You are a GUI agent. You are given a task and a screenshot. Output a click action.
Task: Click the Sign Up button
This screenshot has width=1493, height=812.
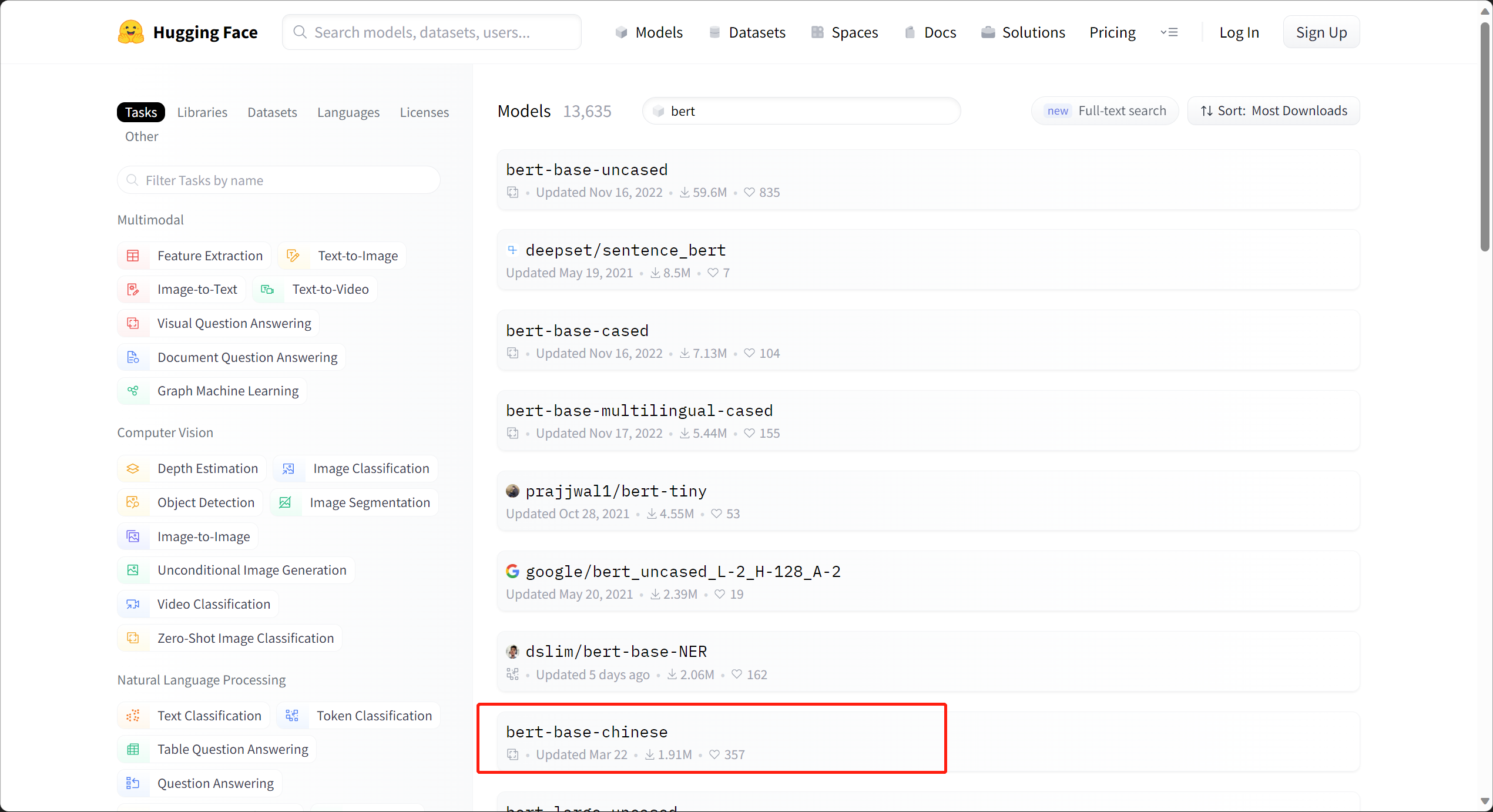[x=1321, y=32]
